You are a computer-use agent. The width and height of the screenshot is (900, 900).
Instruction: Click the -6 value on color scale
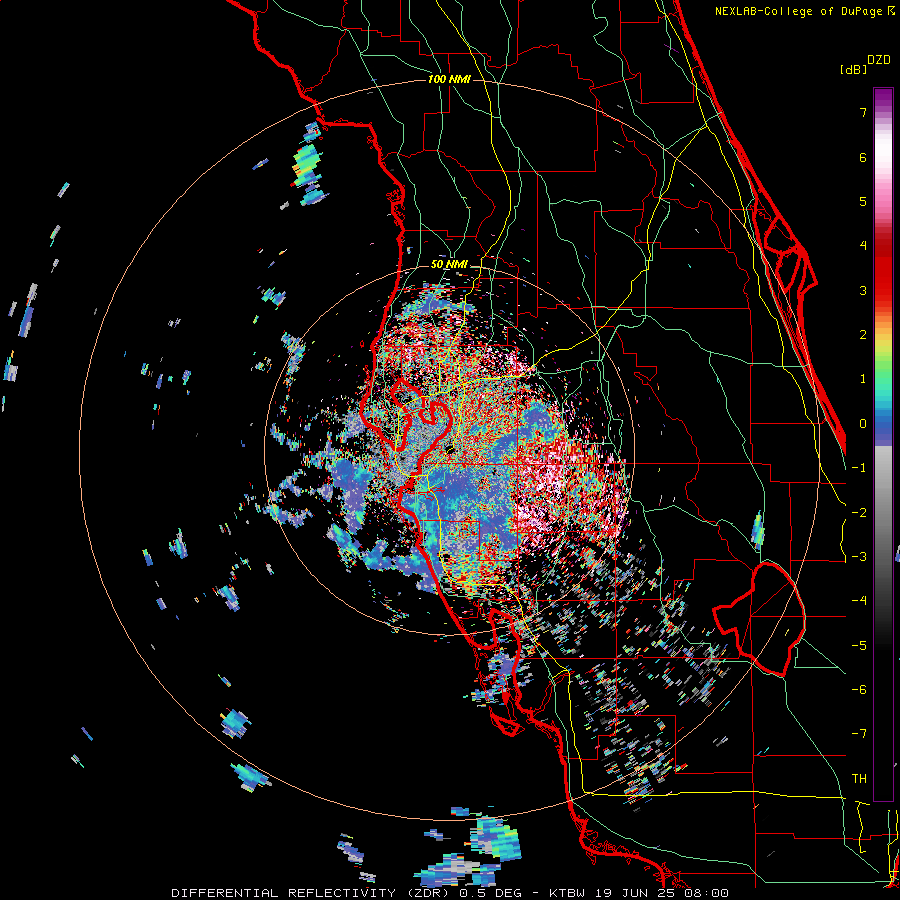click(x=859, y=690)
